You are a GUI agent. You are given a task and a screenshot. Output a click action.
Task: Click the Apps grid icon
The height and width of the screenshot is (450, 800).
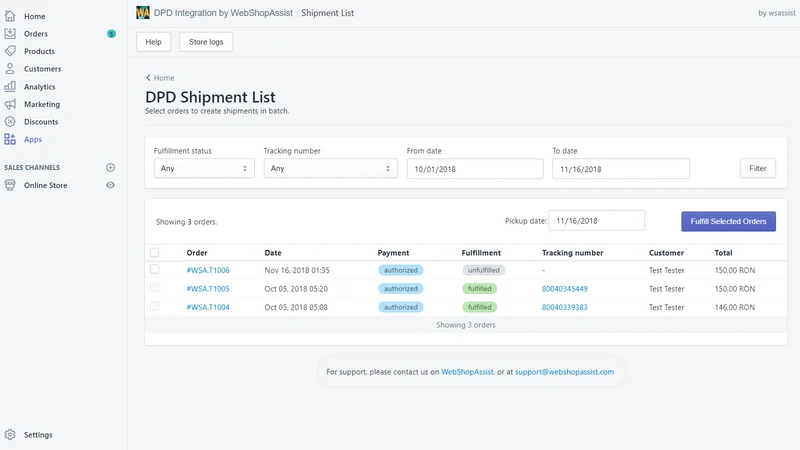10,139
